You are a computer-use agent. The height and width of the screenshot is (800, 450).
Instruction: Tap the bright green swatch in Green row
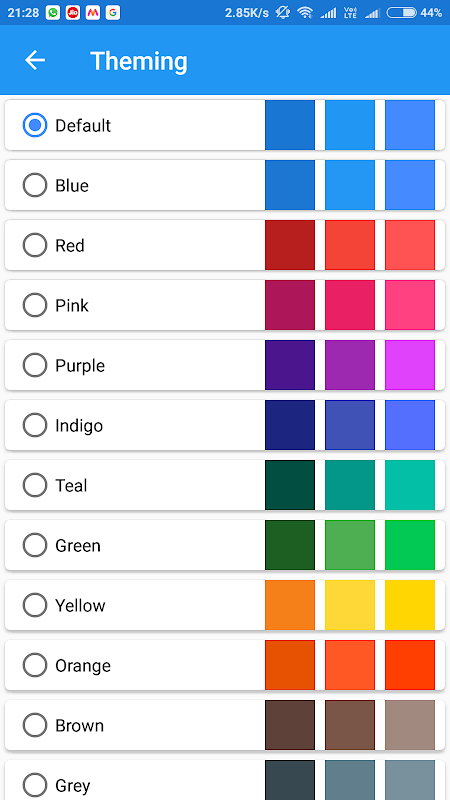click(x=410, y=545)
